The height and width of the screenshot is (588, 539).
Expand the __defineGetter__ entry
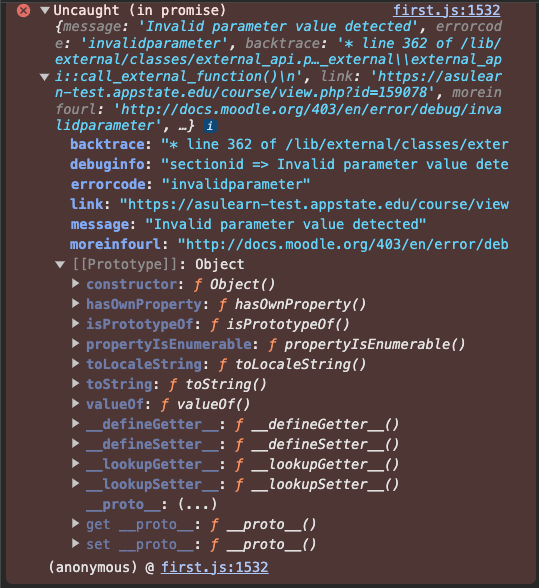75,424
